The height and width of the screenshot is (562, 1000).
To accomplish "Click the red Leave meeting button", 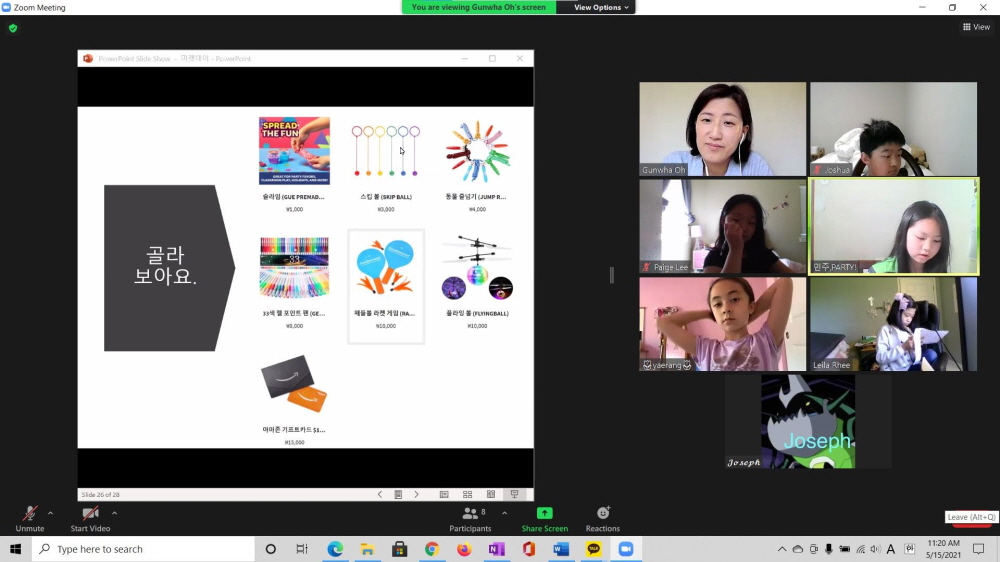I will (971, 518).
